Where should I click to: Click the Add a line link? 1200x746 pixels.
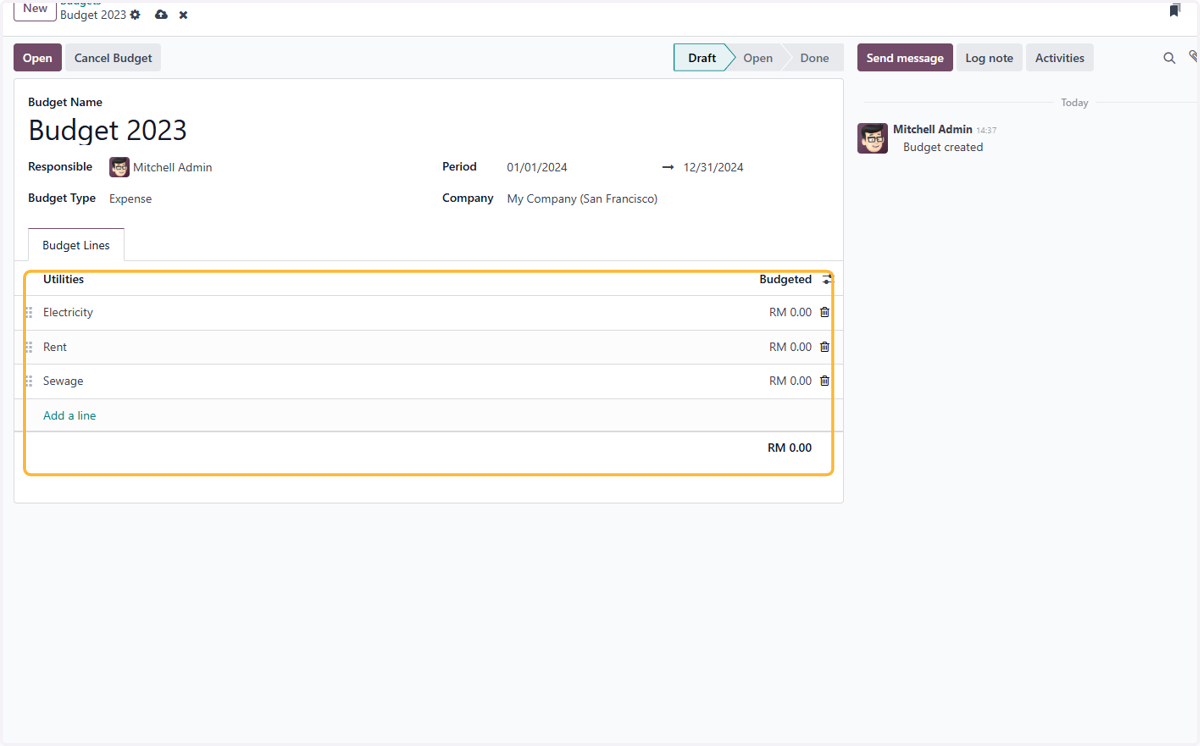click(x=70, y=416)
